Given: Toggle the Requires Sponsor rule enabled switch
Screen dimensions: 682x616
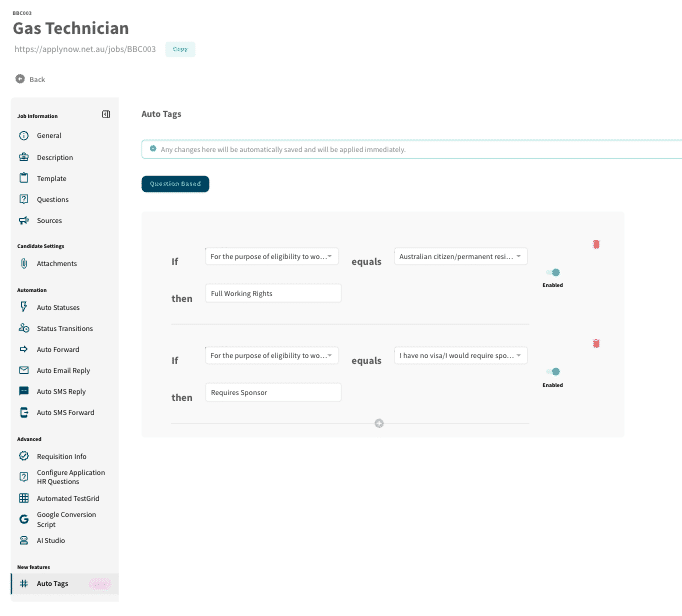Looking at the screenshot, I should (553, 371).
